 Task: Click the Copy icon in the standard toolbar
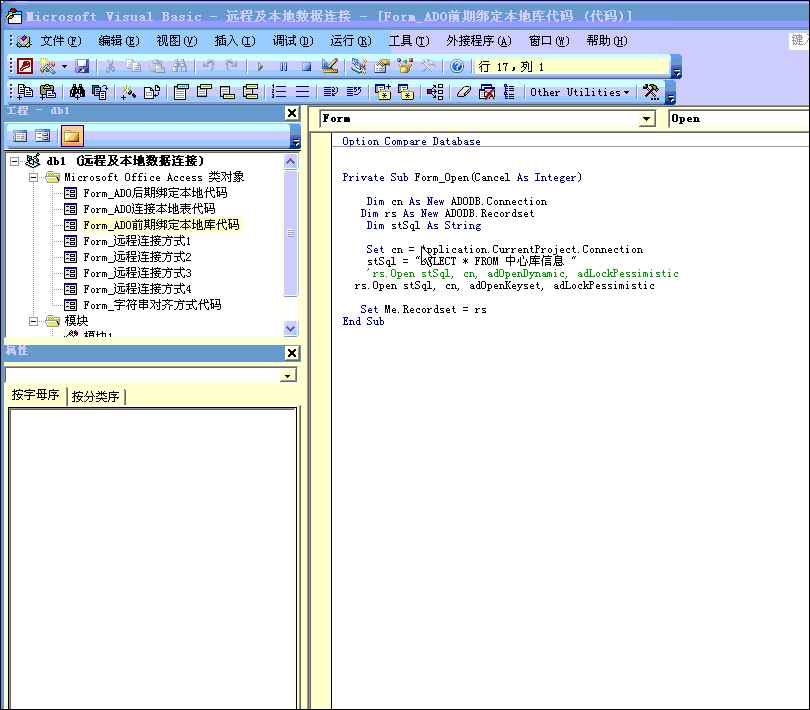point(133,66)
